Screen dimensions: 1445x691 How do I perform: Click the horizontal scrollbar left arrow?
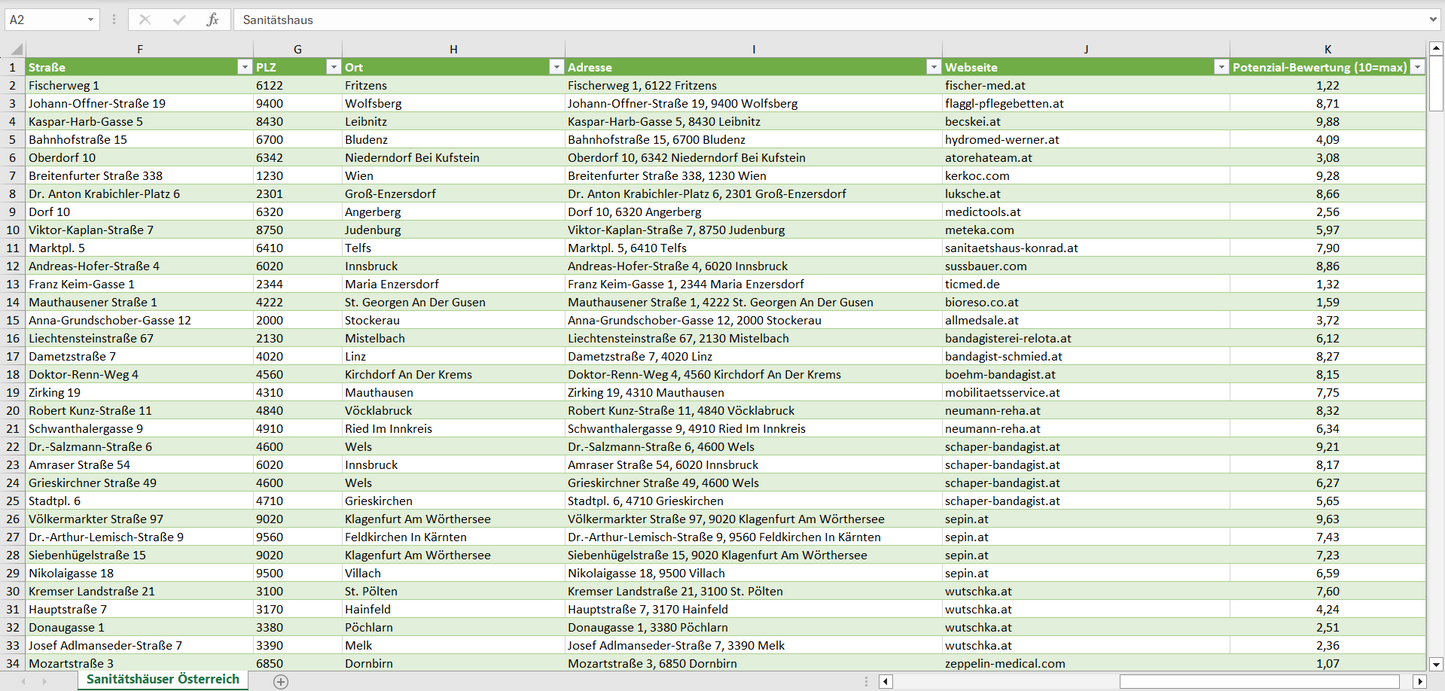pyautogui.click(x=886, y=681)
